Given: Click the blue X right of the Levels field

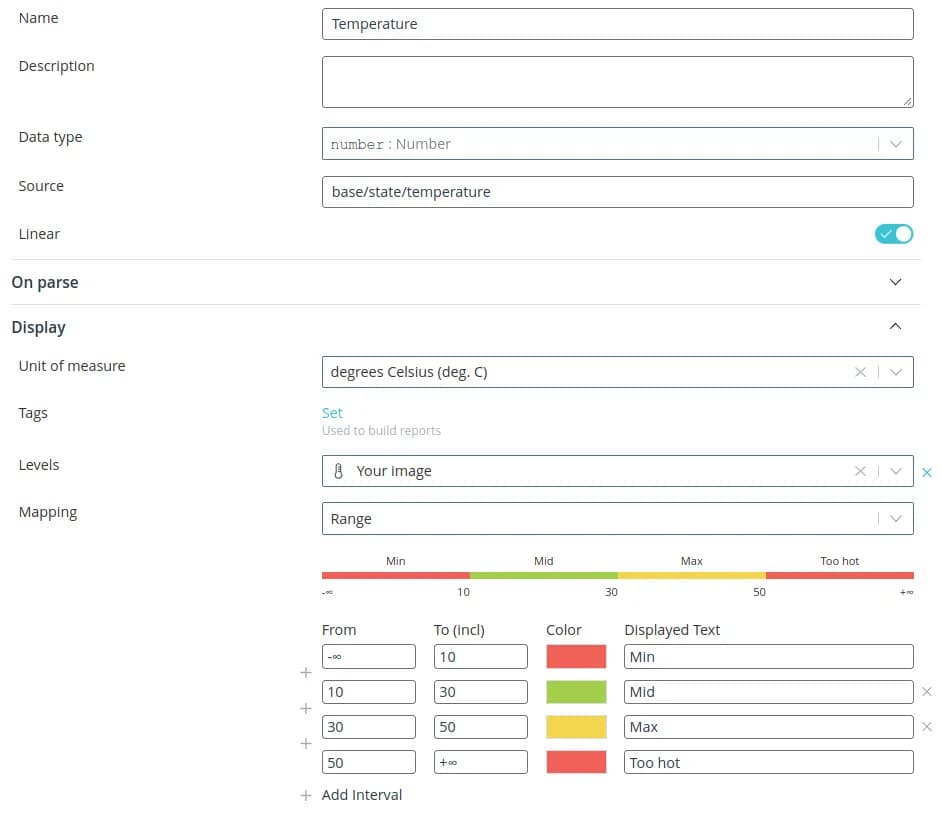Looking at the screenshot, I should [926, 472].
